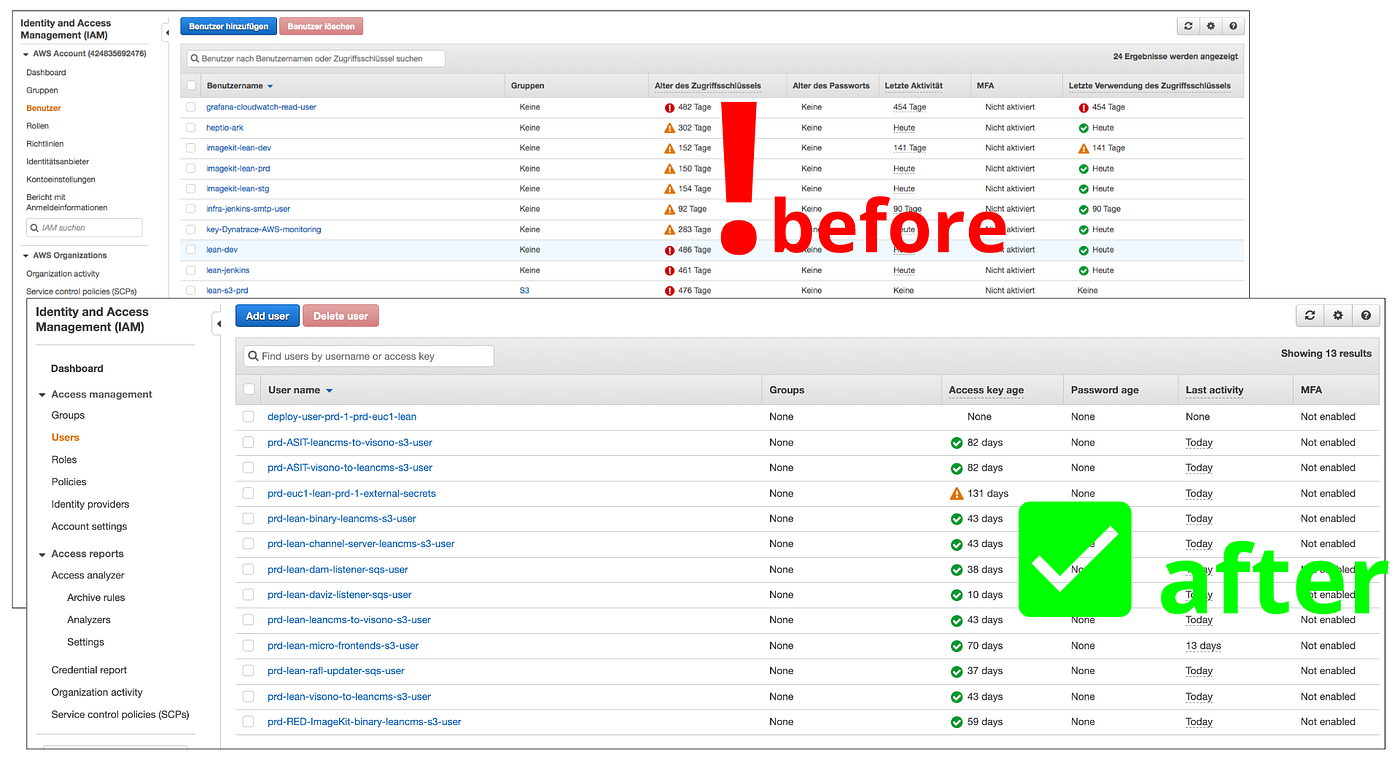This screenshot has height=761, width=1400.
Task: Open Identity providers in after sidebar
Action: 90,505
